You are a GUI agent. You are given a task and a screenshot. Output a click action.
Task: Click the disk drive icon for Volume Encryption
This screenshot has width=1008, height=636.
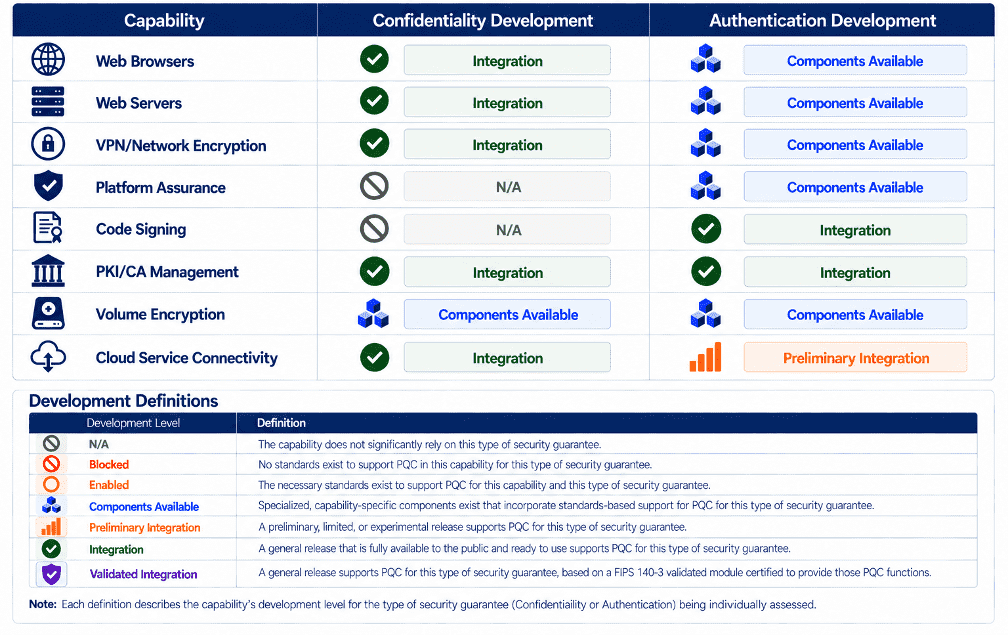click(x=48, y=313)
